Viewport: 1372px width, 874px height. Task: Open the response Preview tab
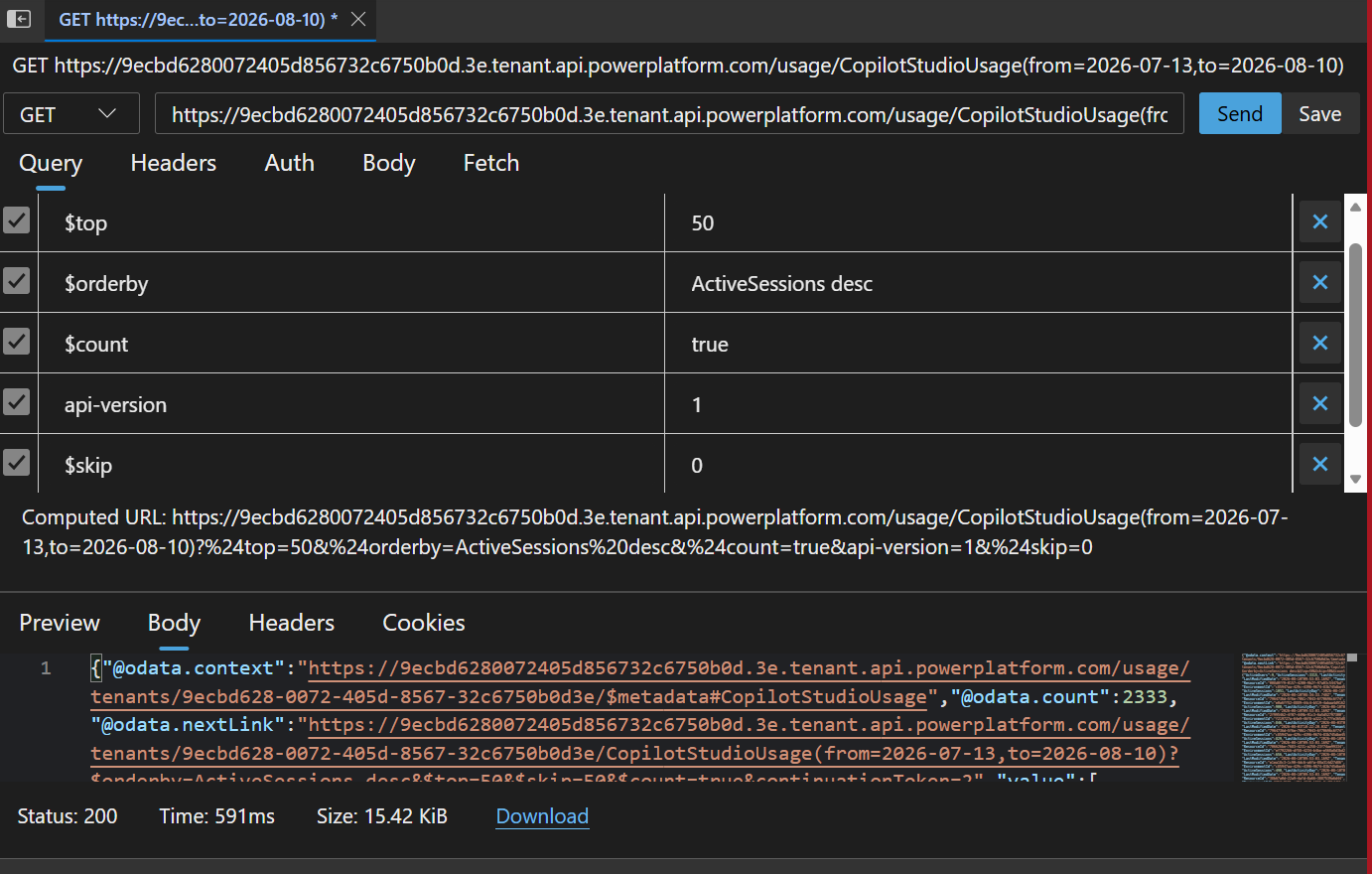click(x=60, y=623)
